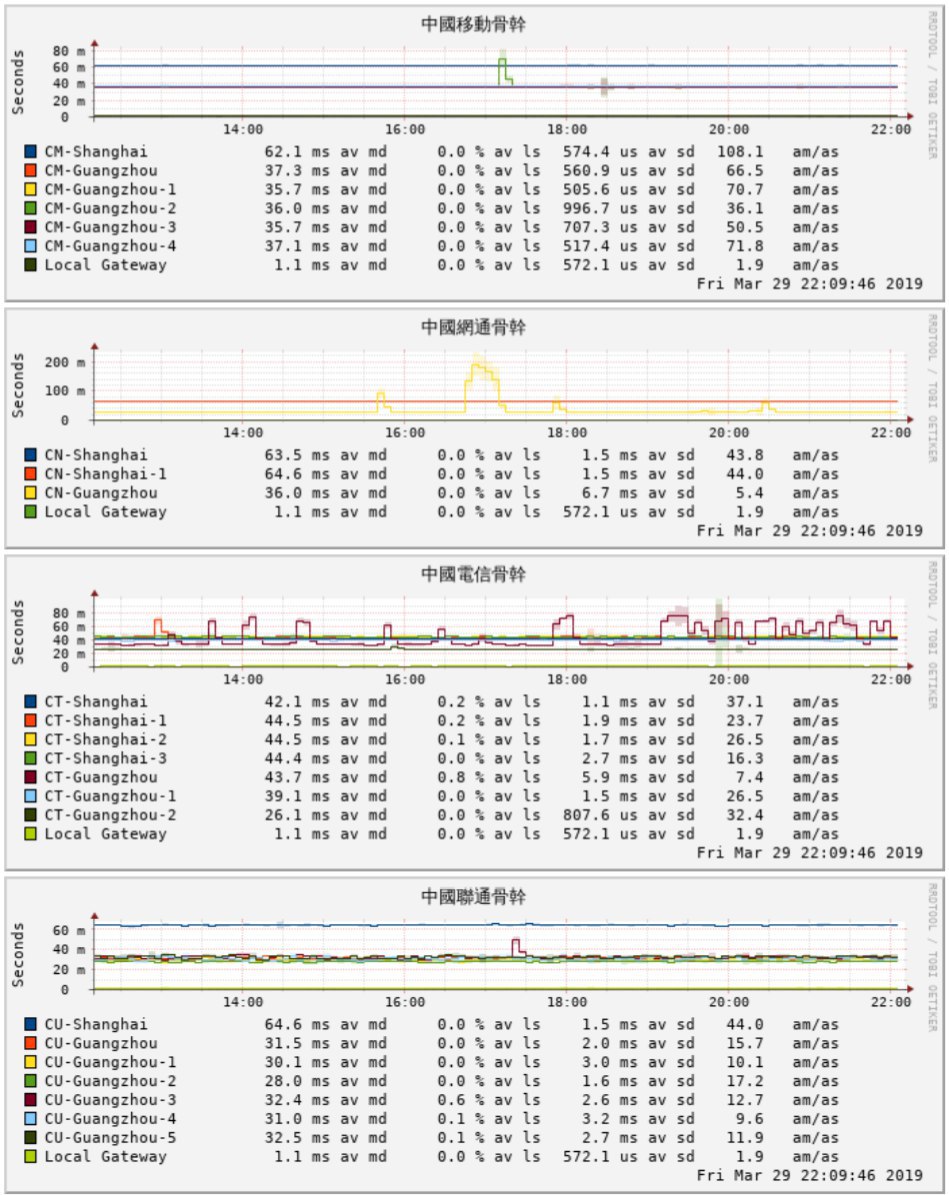The width and height of the screenshot is (949, 1195).
Task: Click the 20:00 axis label on 中國電信骨幹 graph
Action: (x=729, y=680)
